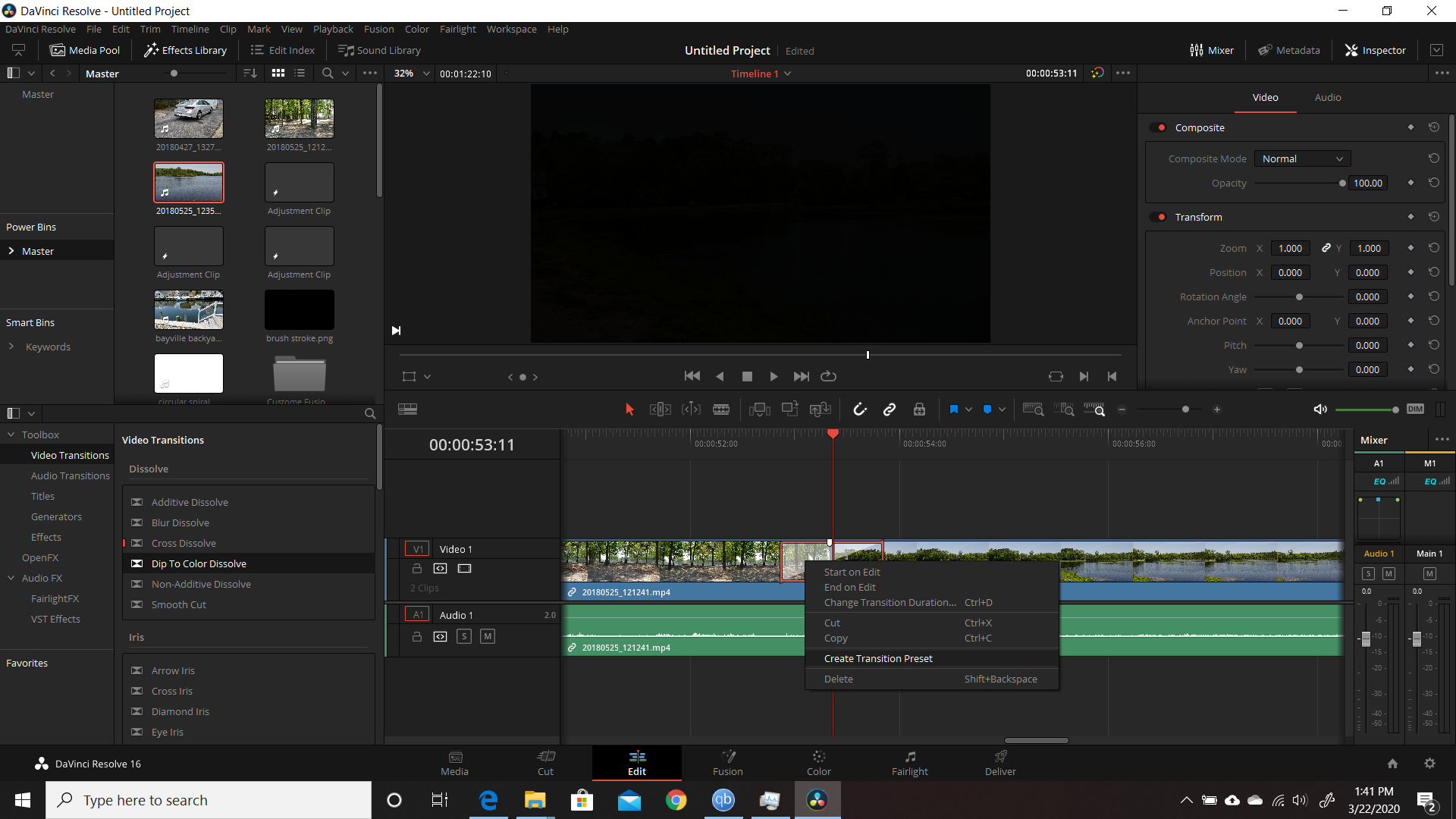Collapse the Toolbox tree
Viewport: 1456px width, 819px height.
click(x=11, y=435)
